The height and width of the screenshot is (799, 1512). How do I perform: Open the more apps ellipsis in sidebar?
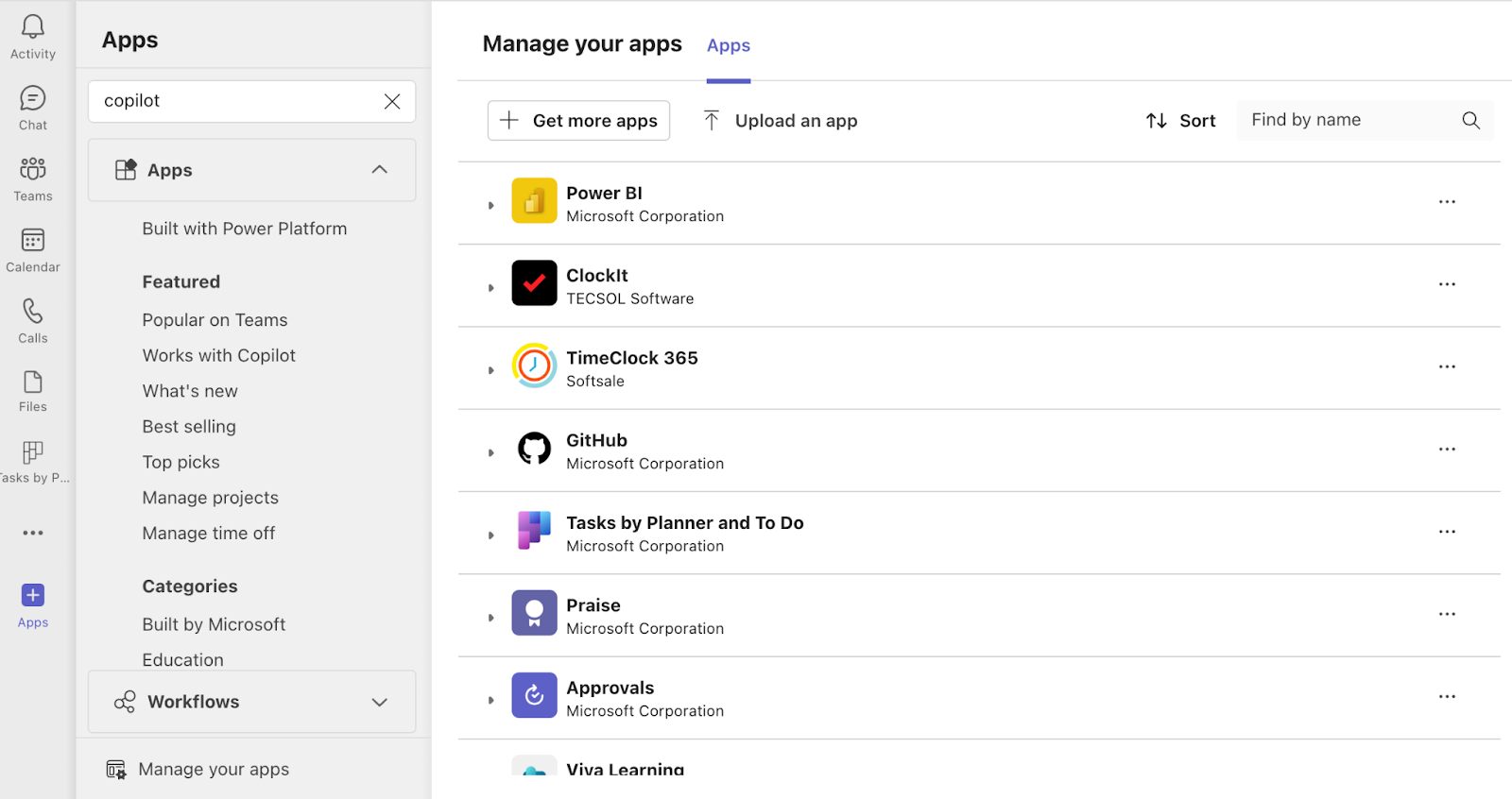click(33, 533)
